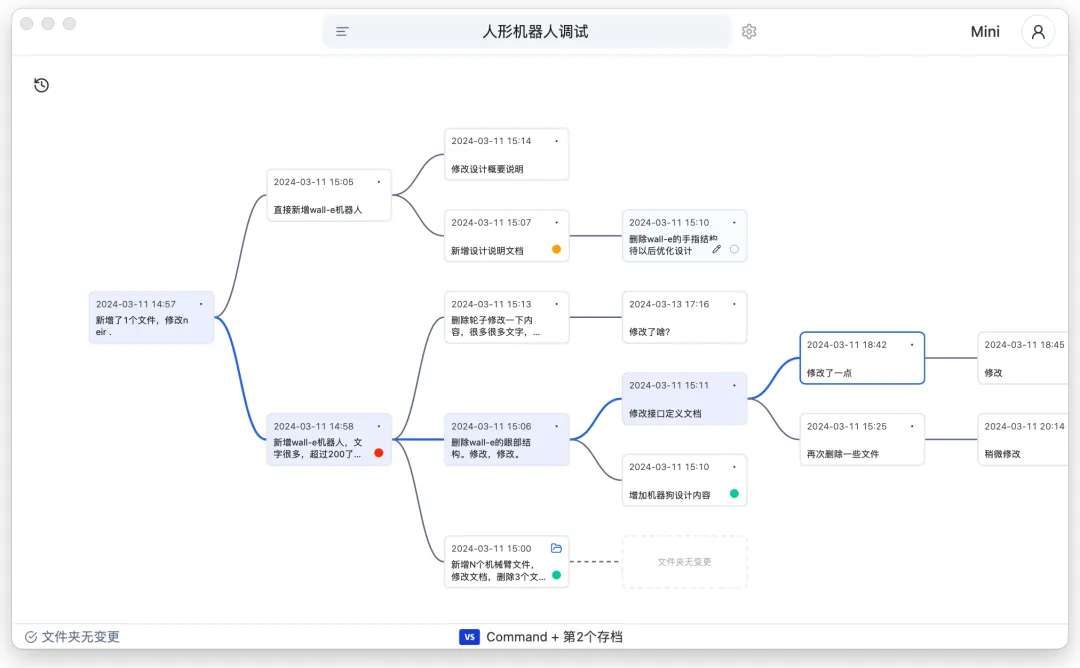Open the history clock icon

click(41, 85)
